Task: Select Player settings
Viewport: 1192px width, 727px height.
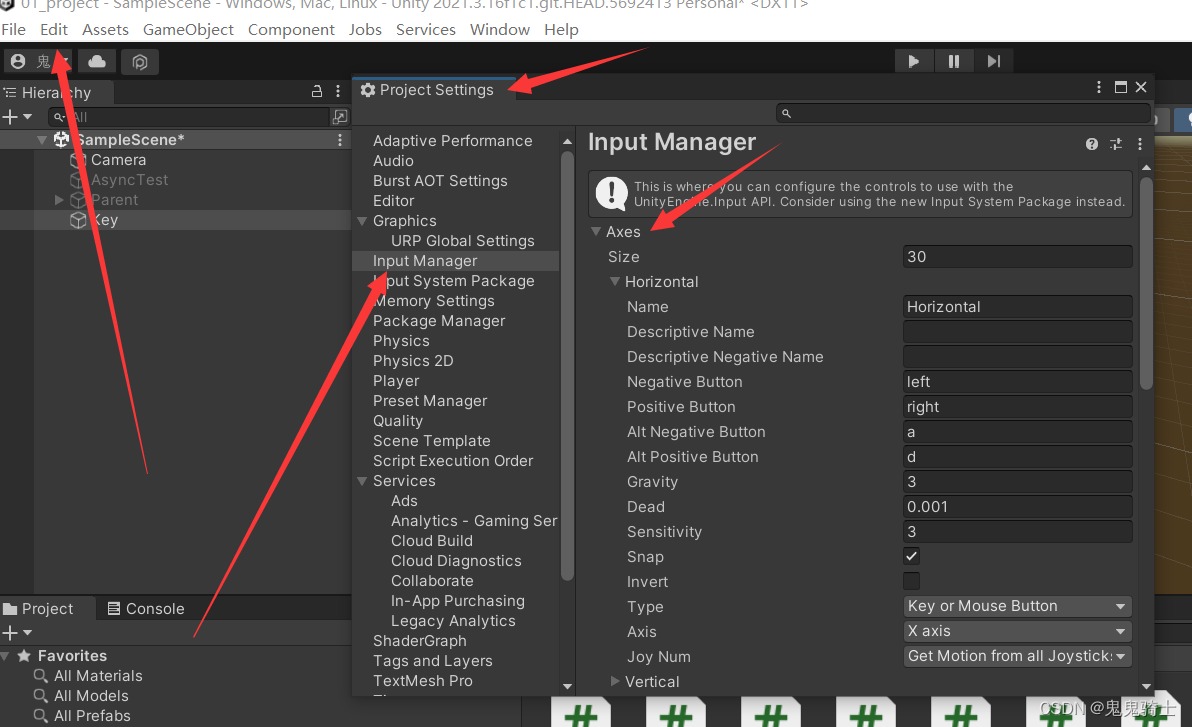Action: tap(396, 381)
